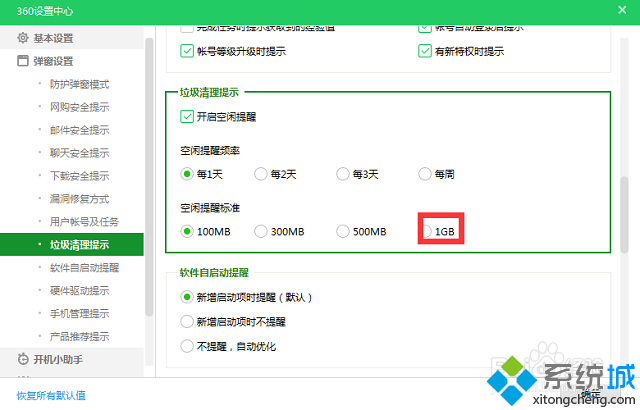Click the main settings panel vertical scrollbar
Image resolution: width=640 pixels, height=410 pixels.
(x=626, y=215)
